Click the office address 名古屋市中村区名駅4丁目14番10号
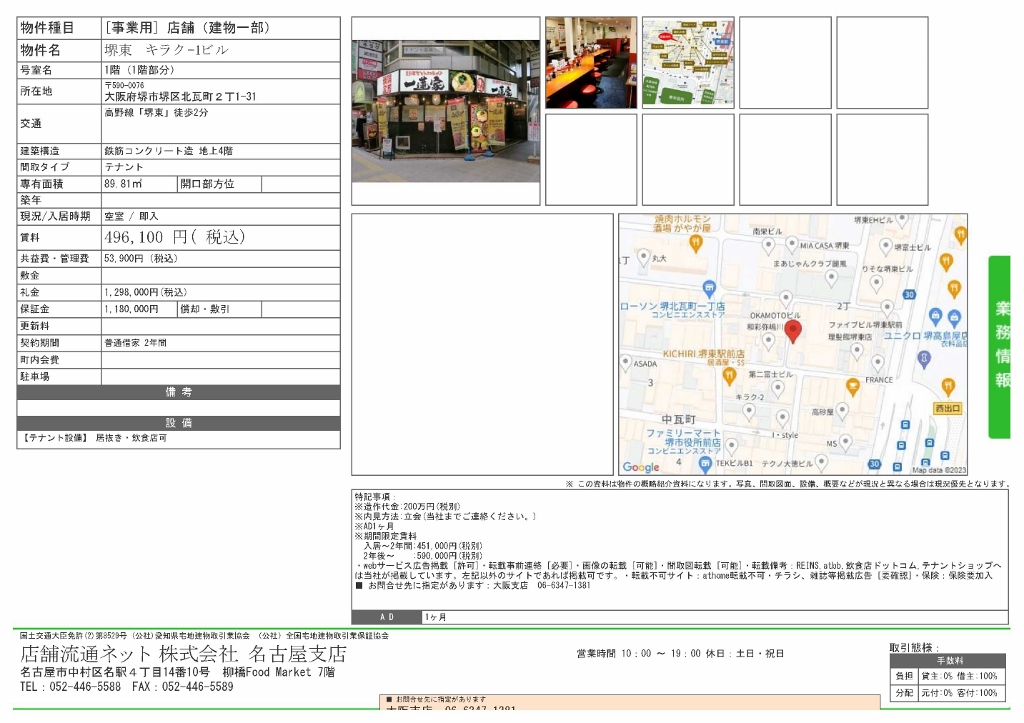Image resolution: width=1024 pixels, height=723 pixels. point(115,671)
